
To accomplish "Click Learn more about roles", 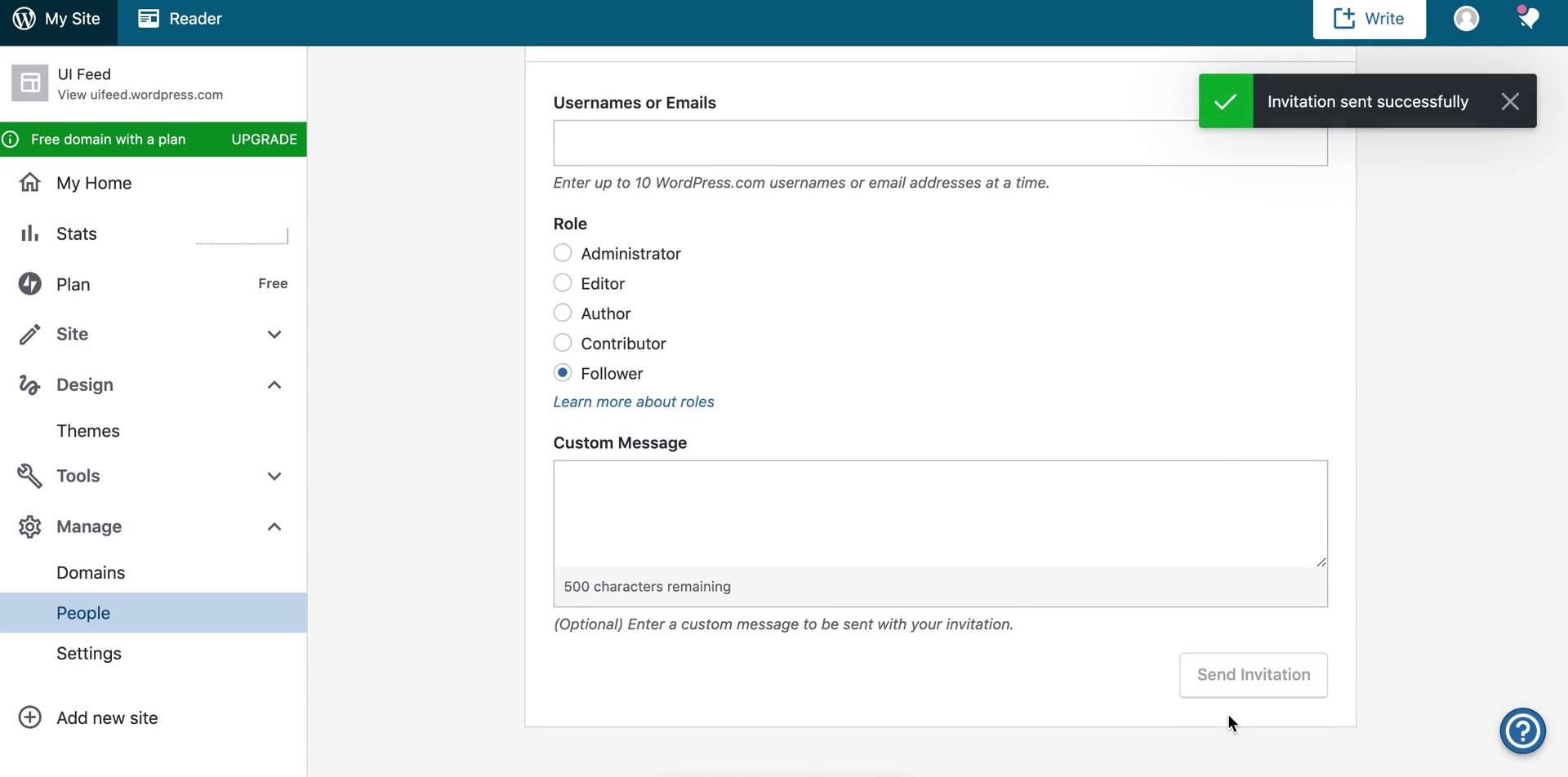I will click(x=633, y=401).
